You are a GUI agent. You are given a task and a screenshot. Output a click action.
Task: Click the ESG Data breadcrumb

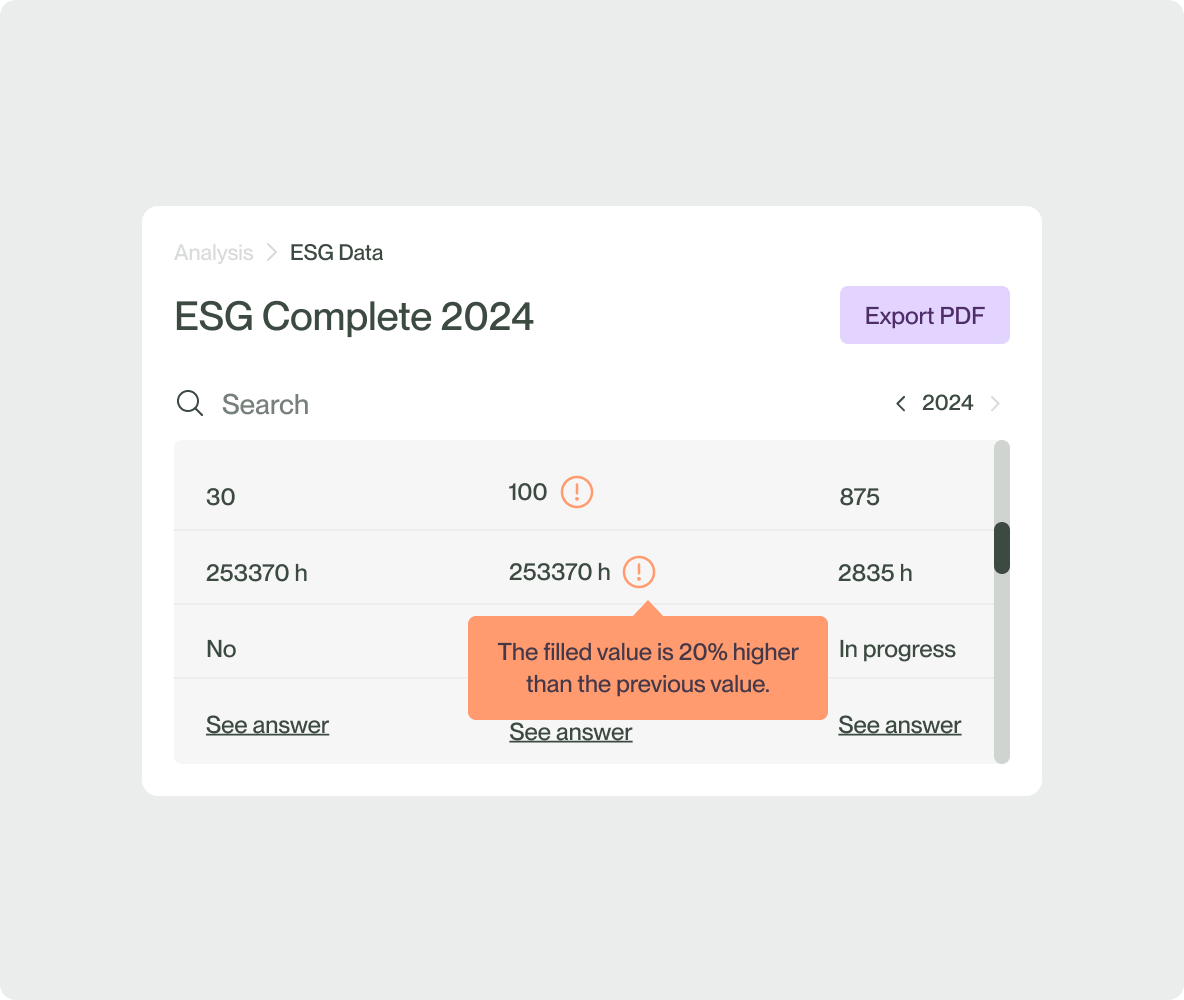pyautogui.click(x=336, y=253)
